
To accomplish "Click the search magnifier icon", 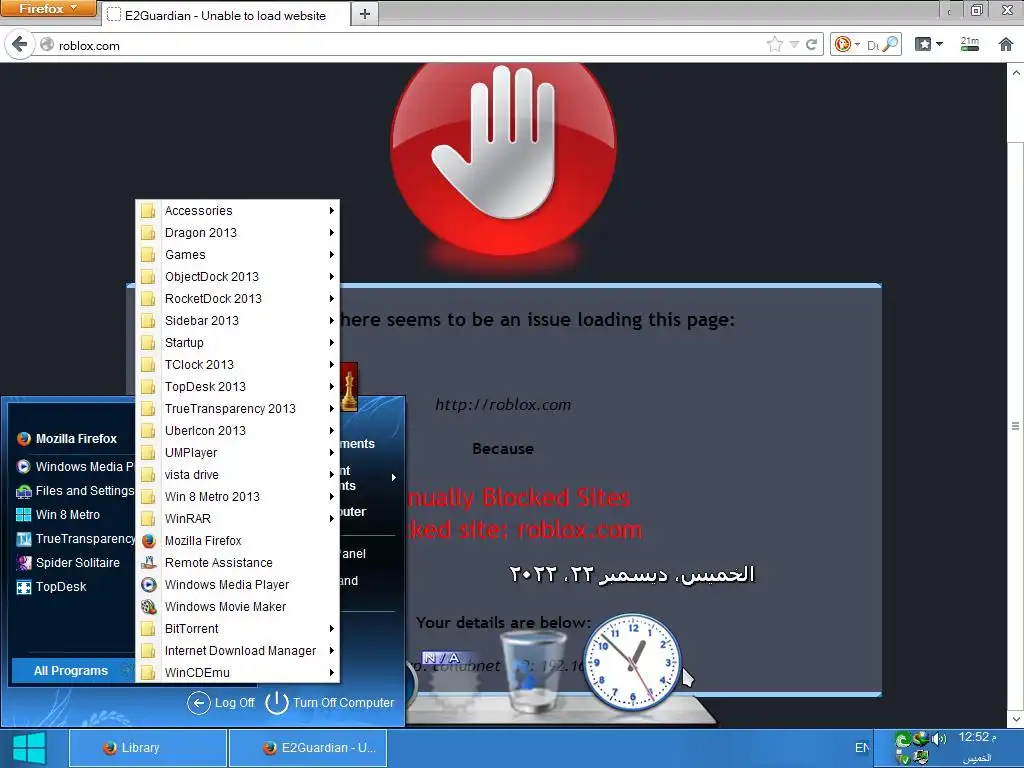I will click(889, 44).
